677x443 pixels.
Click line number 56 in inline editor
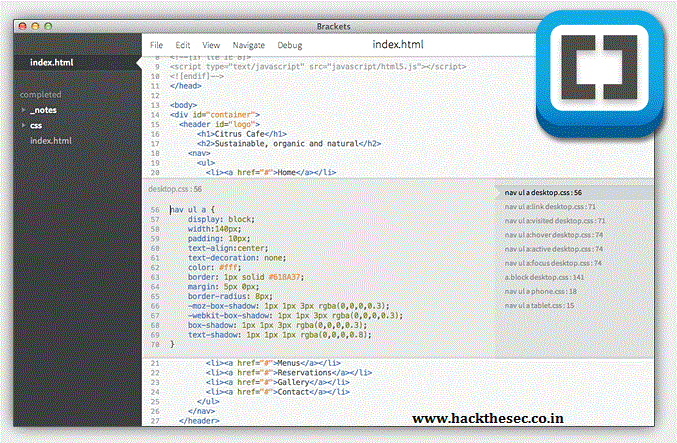155,210
